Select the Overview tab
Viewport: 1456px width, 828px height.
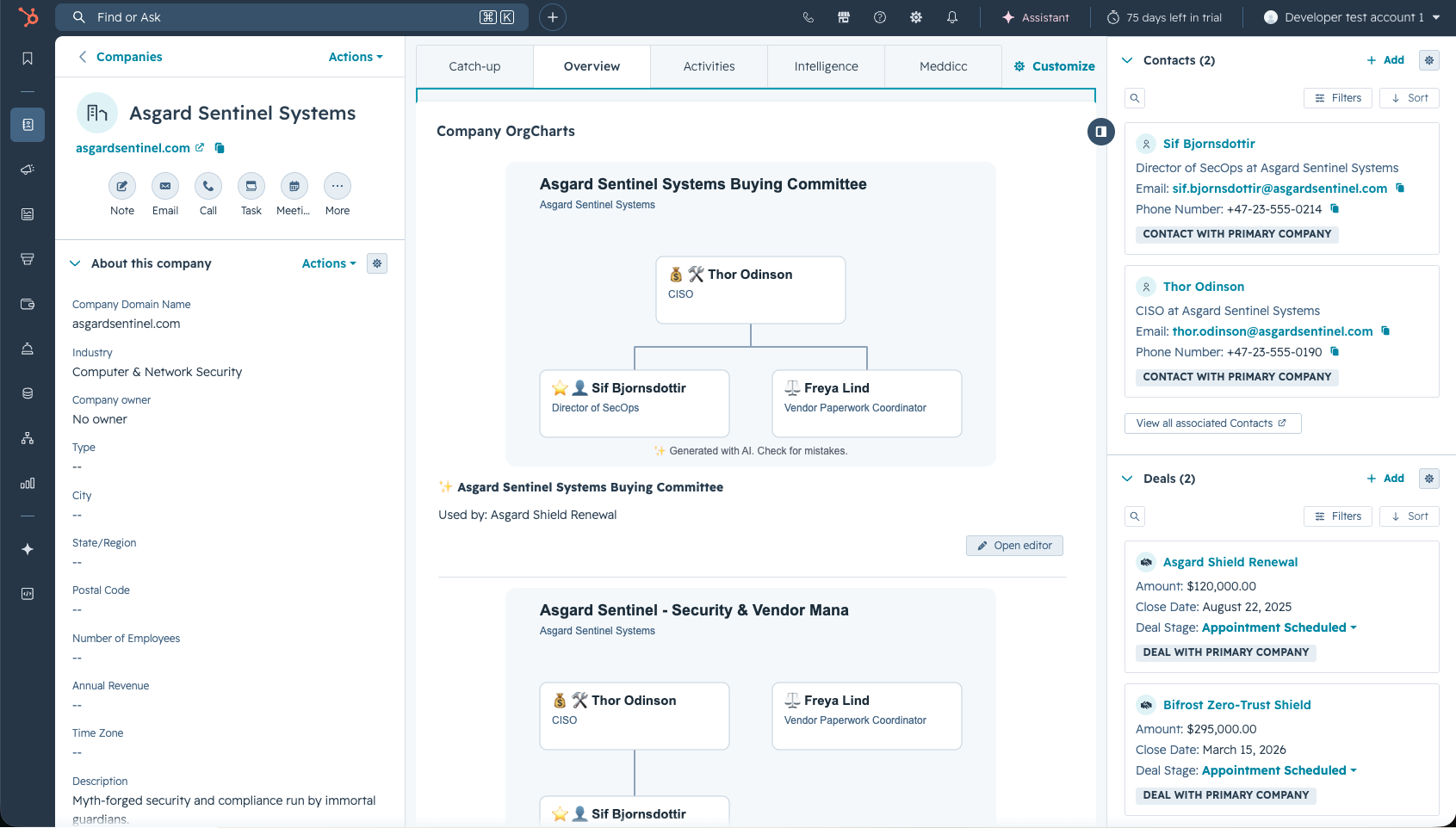pyautogui.click(x=592, y=66)
